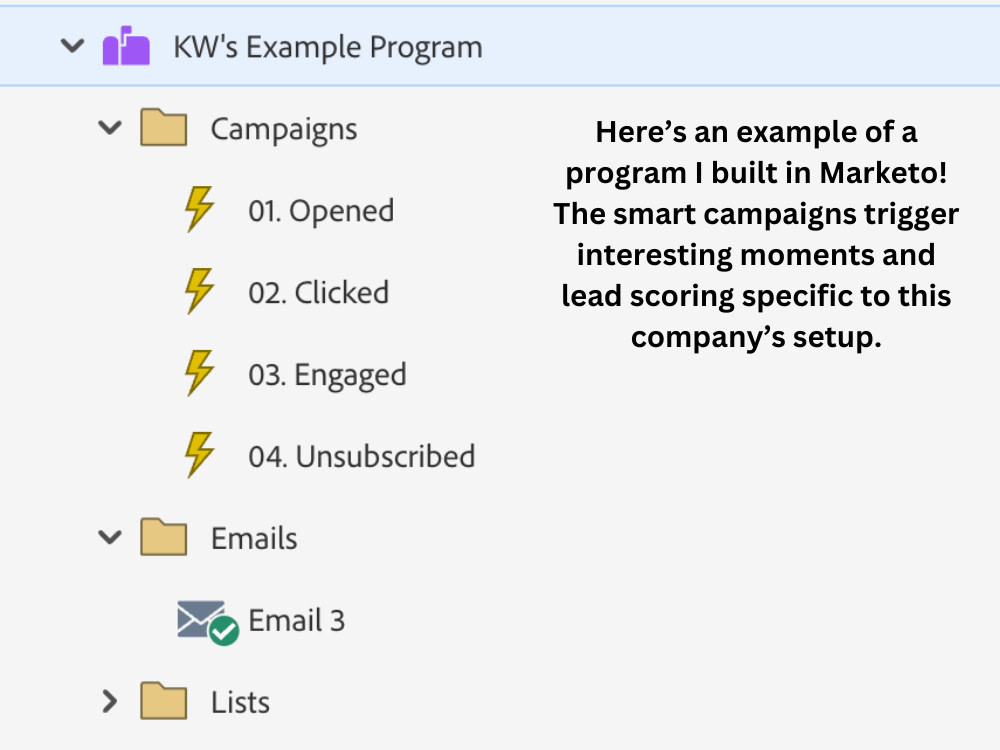Click the lightning bolt icon for 04. Unsubscribed

(x=199, y=455)
